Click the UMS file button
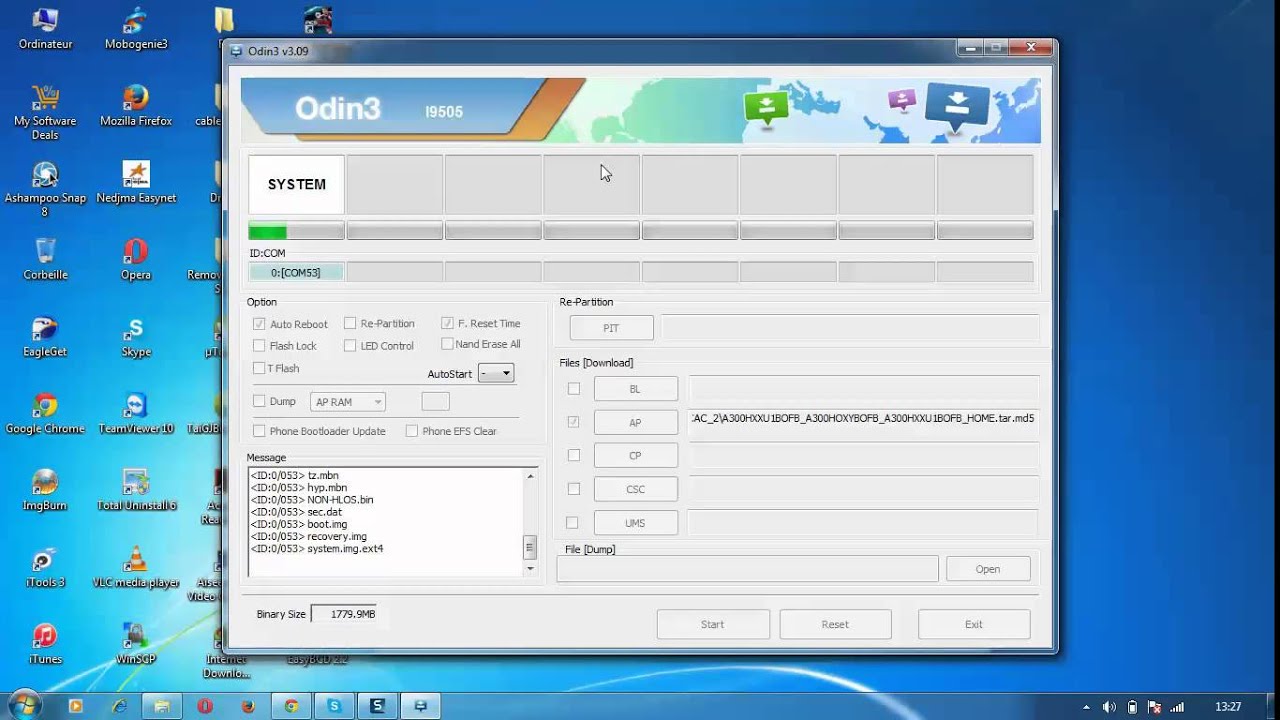The width and height of the screenshot is (1280, 720). (x=635, y=523)
